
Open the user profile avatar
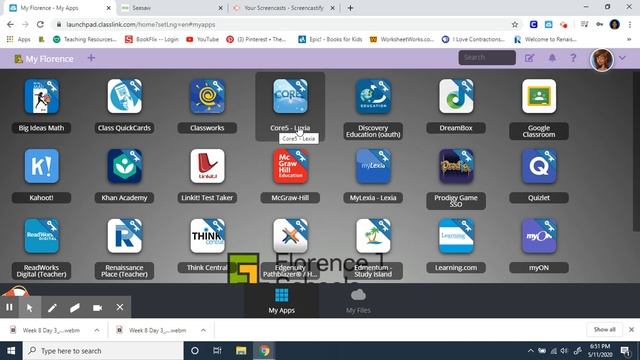point(602,60)
